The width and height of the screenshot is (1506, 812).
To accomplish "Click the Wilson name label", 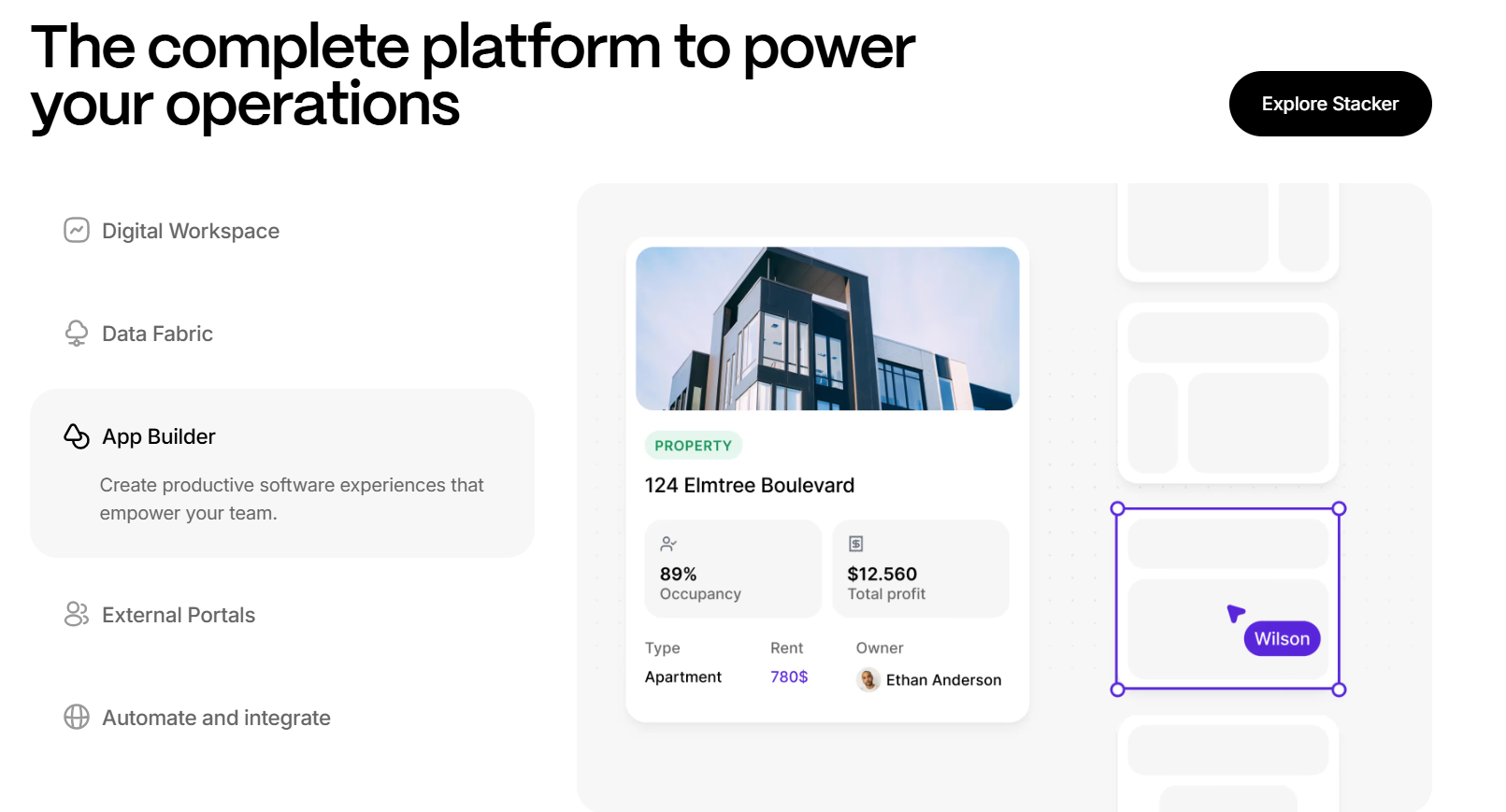I will coord(1282,638).
